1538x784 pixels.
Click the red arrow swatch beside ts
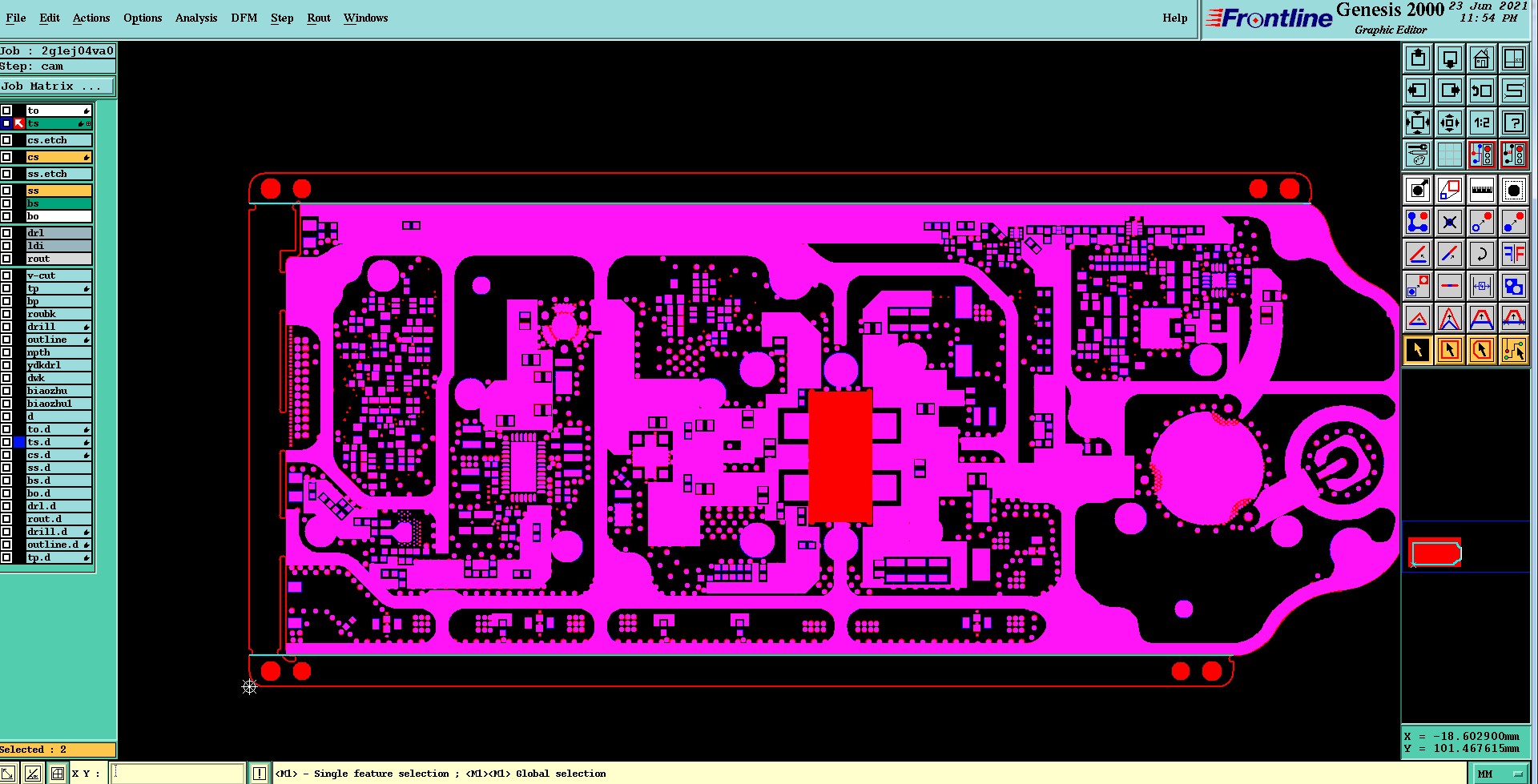coord(19,123)
